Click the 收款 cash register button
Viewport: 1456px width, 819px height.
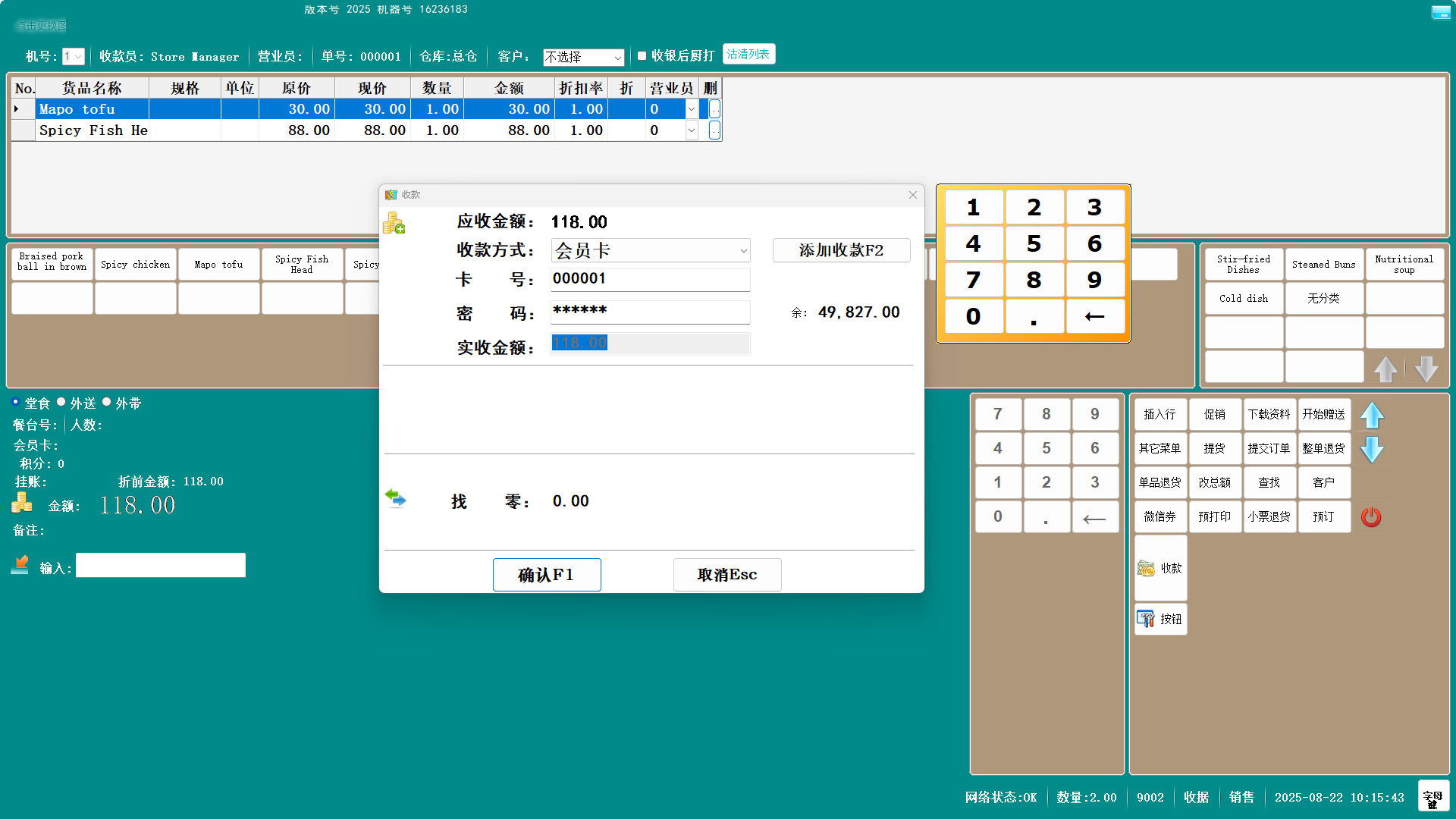[x=1160, y=568]
